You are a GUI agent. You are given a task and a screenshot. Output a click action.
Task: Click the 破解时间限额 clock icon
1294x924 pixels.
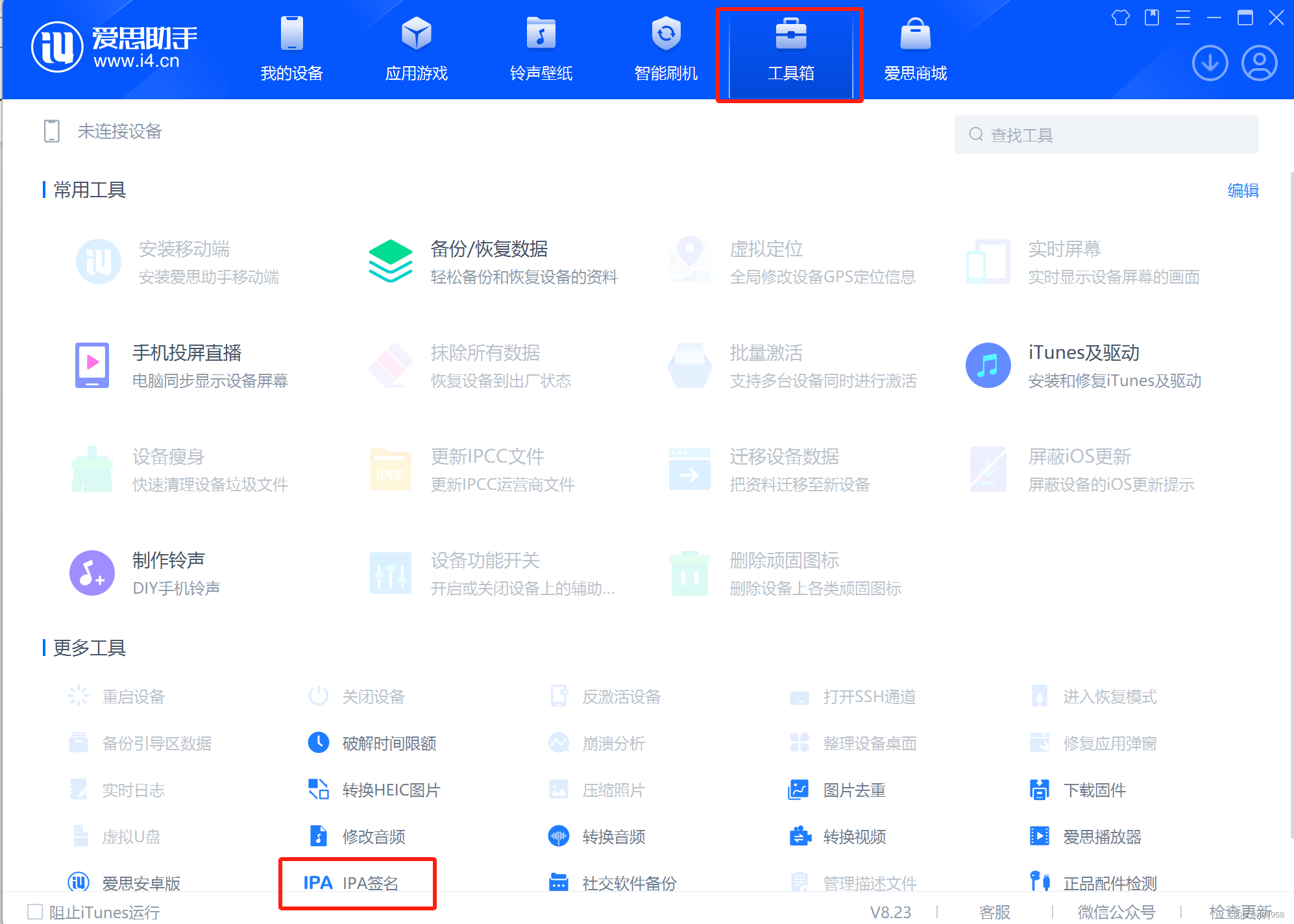click(x=318, y=742)
